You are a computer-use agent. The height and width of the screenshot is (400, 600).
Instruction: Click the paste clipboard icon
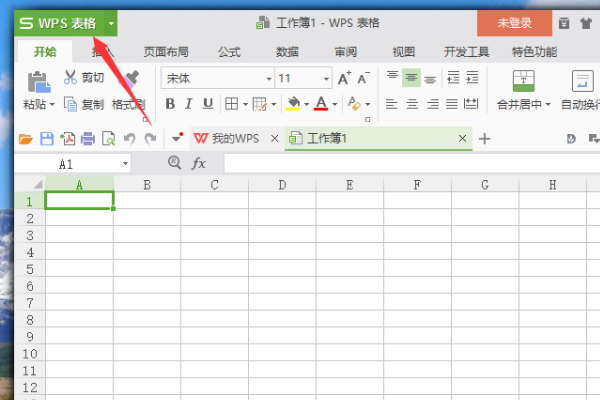[39, 82]
